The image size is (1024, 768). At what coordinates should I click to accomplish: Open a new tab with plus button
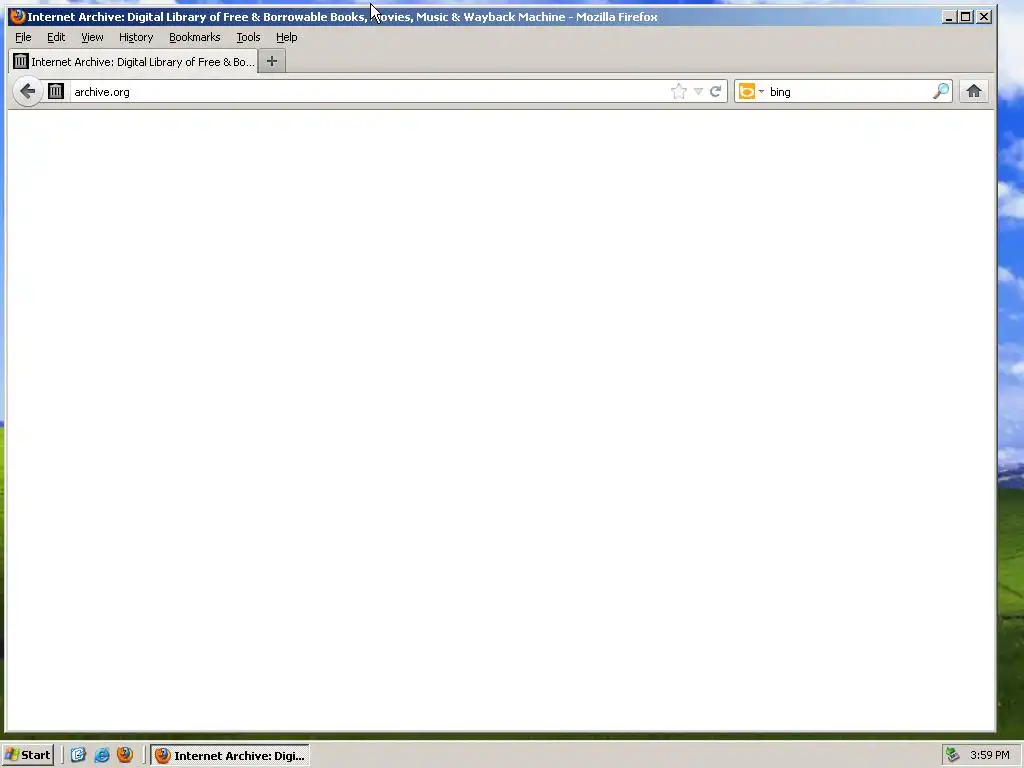(272, 61)
